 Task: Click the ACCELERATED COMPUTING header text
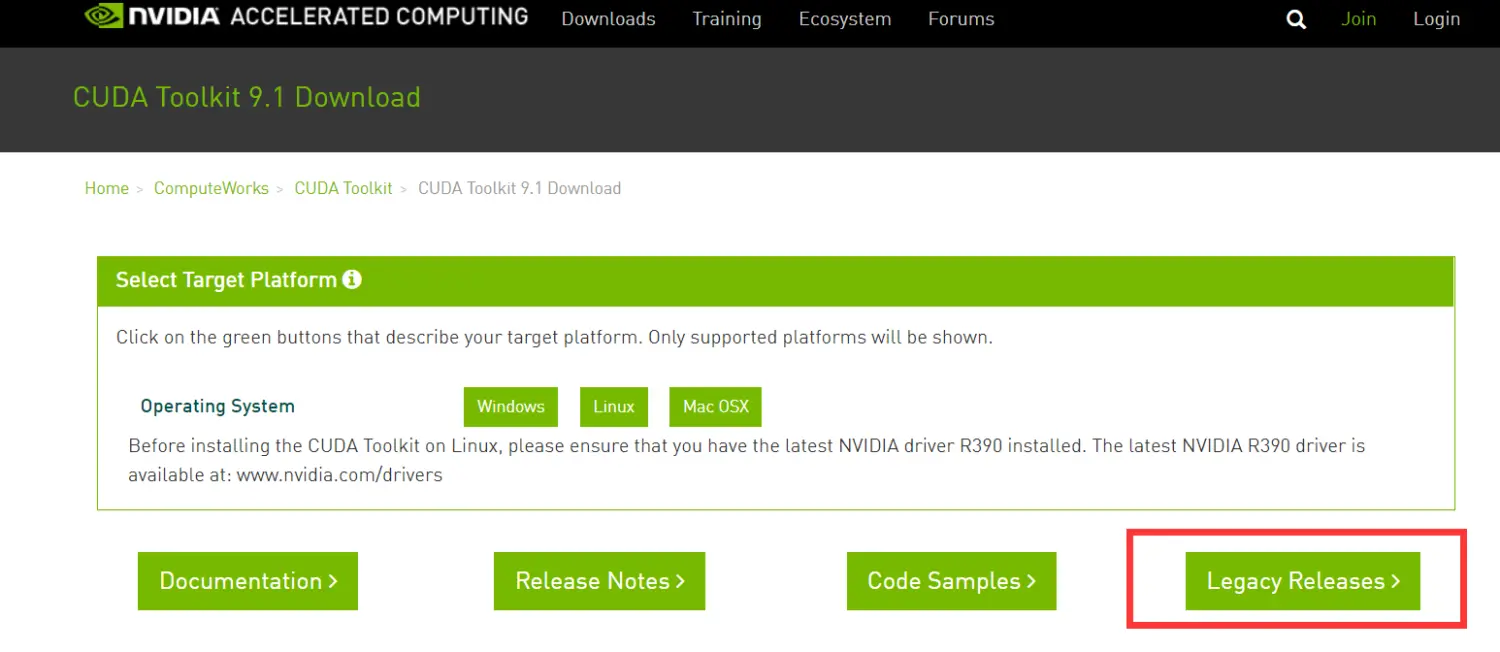[379, 16]
